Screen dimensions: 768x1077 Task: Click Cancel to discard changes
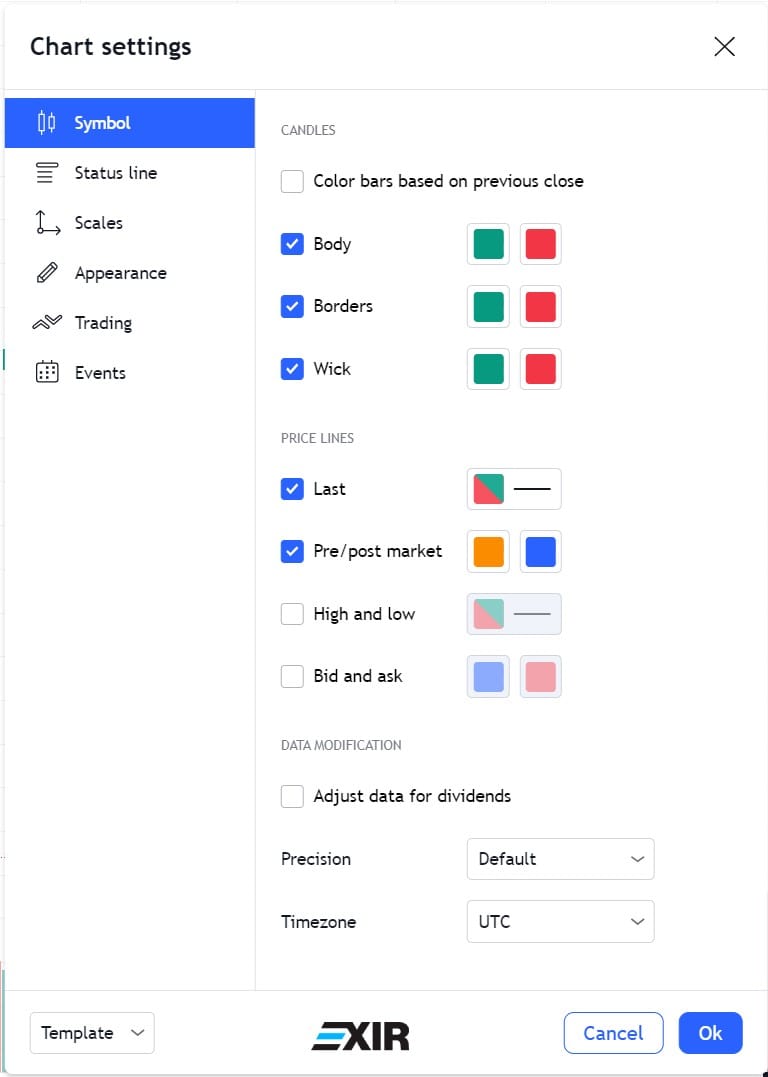point(613,1032)
